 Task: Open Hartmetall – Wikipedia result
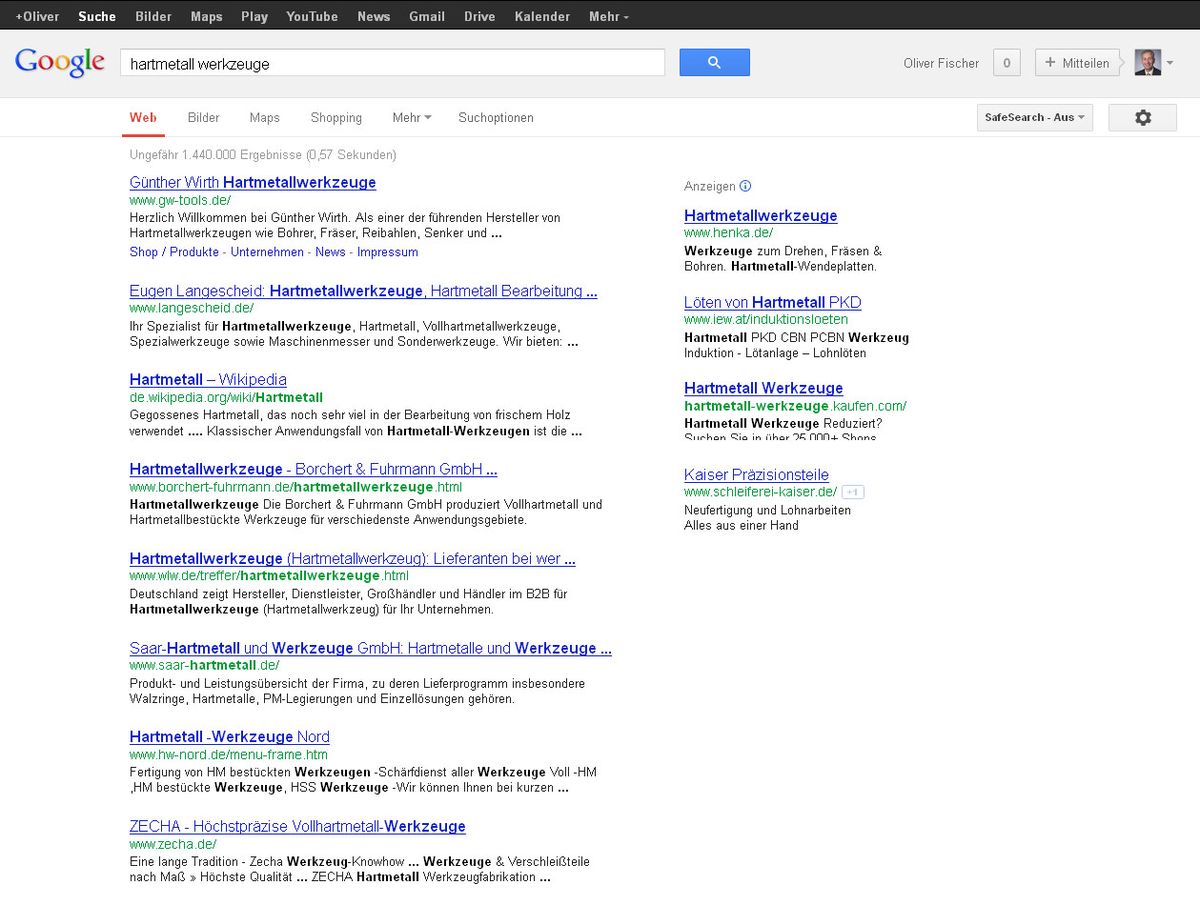(x=208, y=379)
